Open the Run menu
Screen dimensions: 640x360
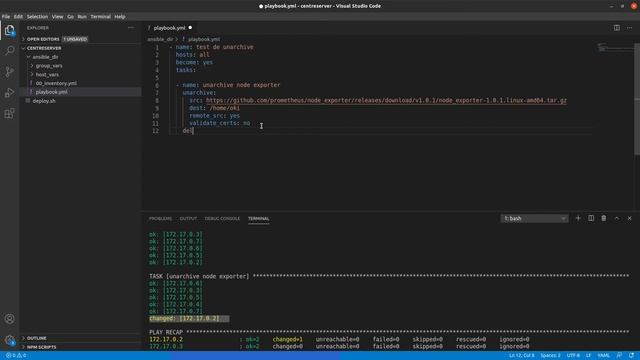click(82, 17)
